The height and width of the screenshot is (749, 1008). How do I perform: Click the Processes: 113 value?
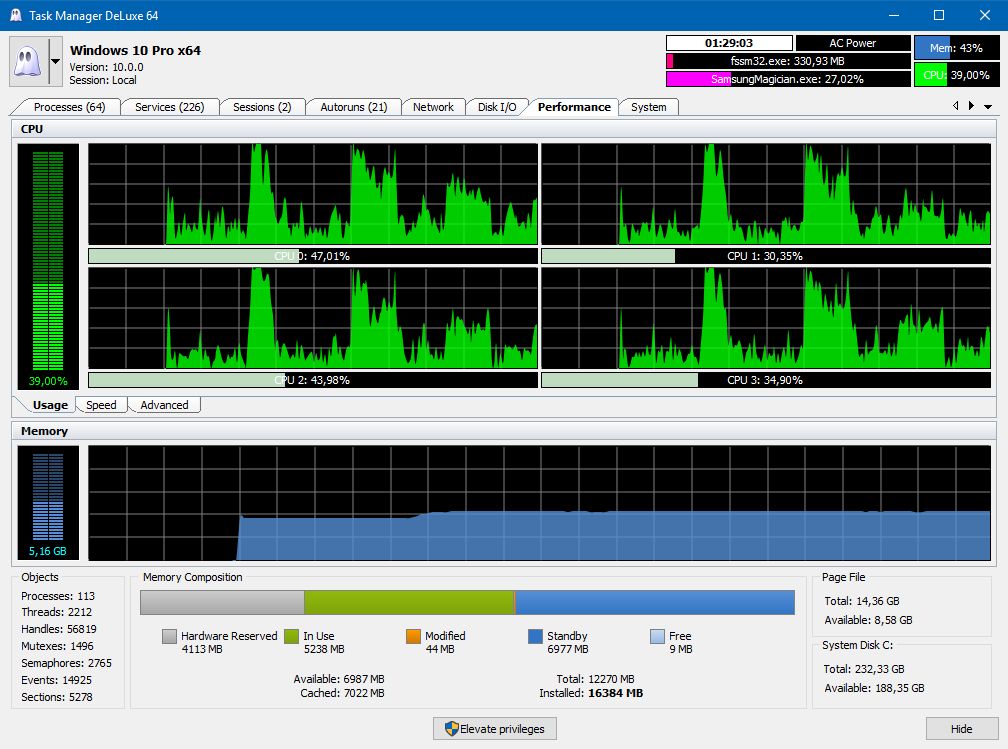[58, 596]
